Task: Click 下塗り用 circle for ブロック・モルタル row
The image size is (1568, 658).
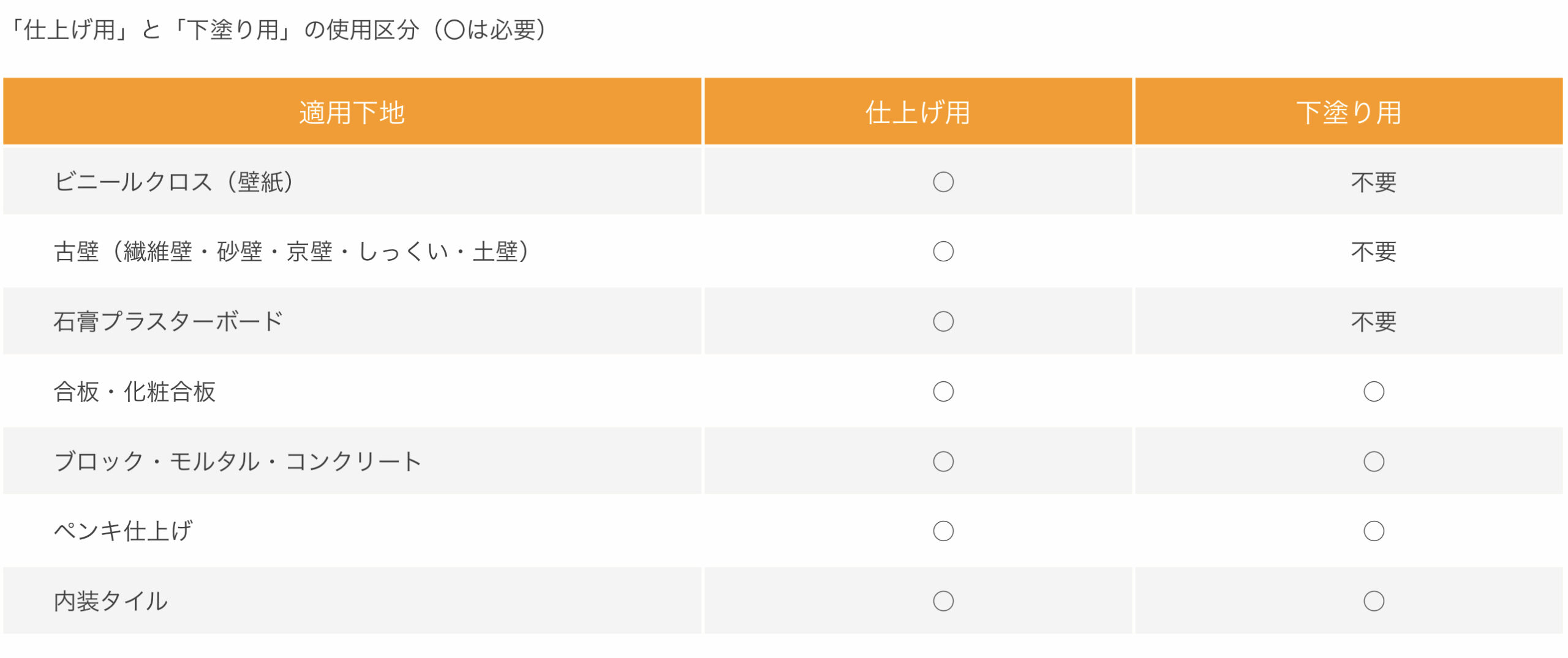Action: pyautogui.click(x=1374, y=462)
